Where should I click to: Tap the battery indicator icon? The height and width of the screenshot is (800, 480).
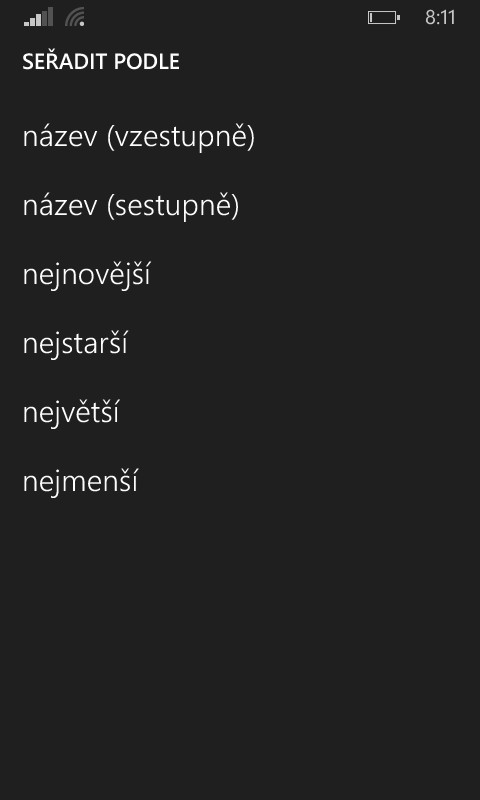pos(384,18)
